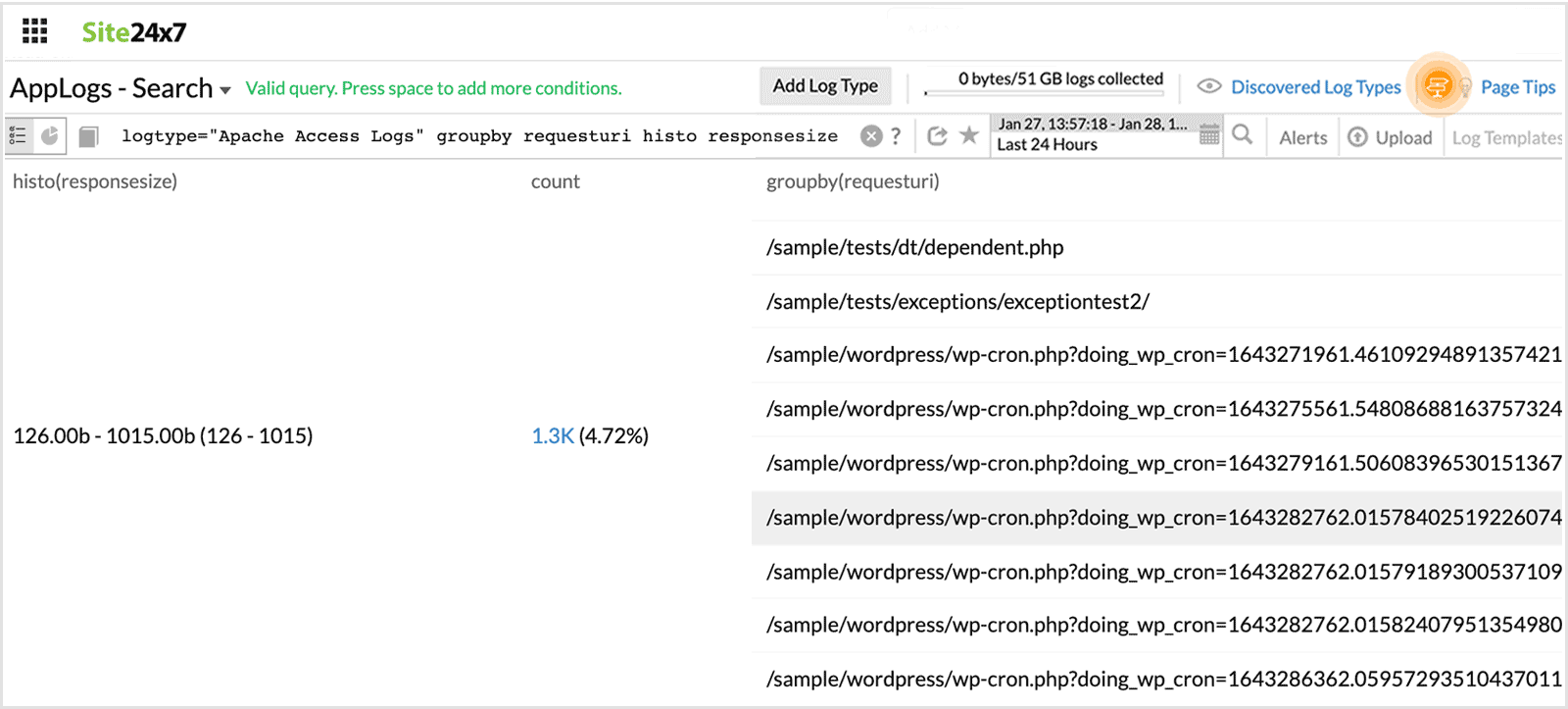This screenshot has width=1568, height=709.
Task: Star this query as favorite
Action: pyautogui.click(x=969, y=135)
